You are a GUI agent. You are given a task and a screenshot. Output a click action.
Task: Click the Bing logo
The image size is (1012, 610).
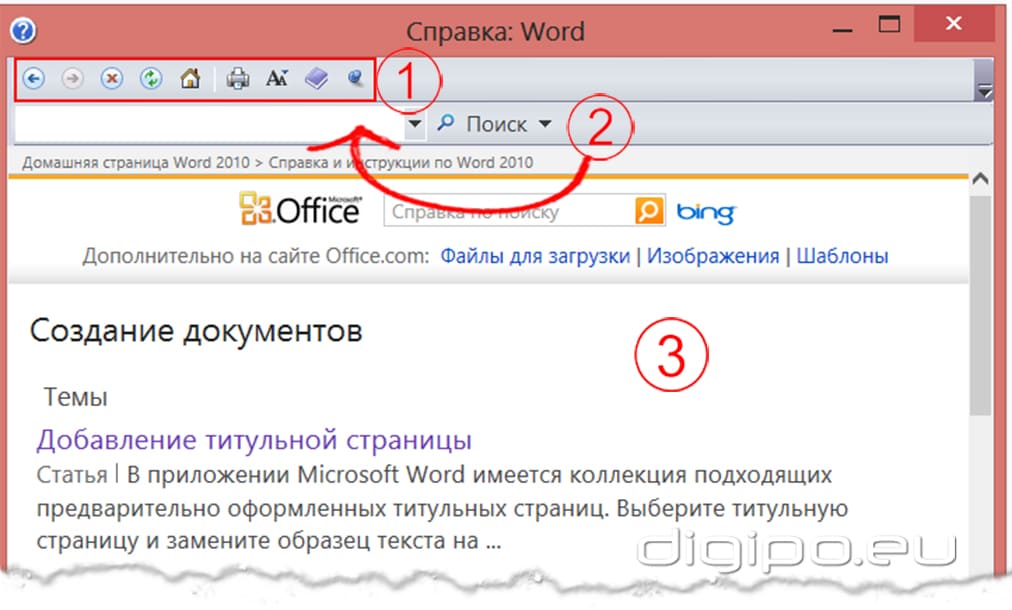pyautogui.click(x=706, y=210)
